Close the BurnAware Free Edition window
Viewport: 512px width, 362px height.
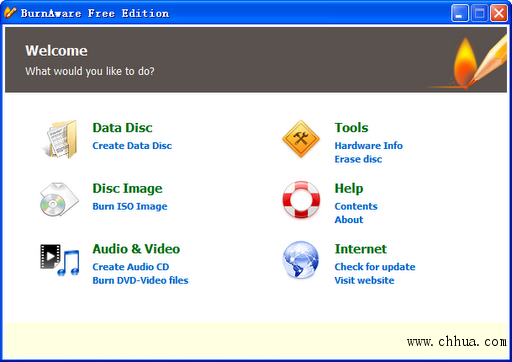tap(499, 13)
